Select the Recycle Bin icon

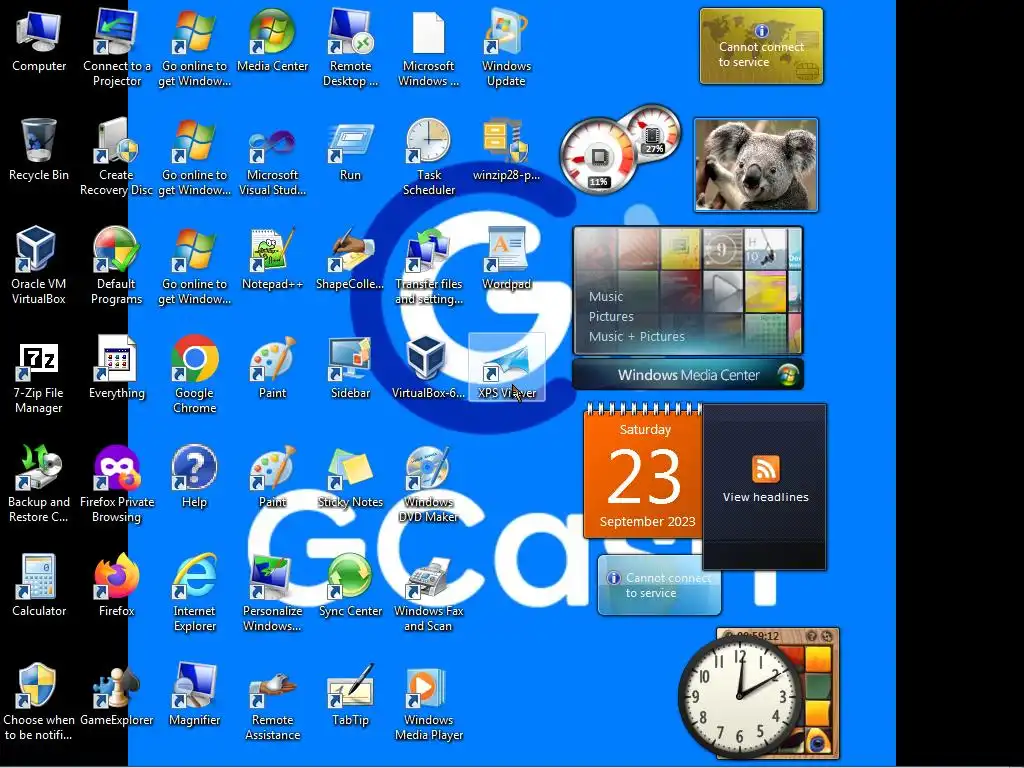point(39,150)
